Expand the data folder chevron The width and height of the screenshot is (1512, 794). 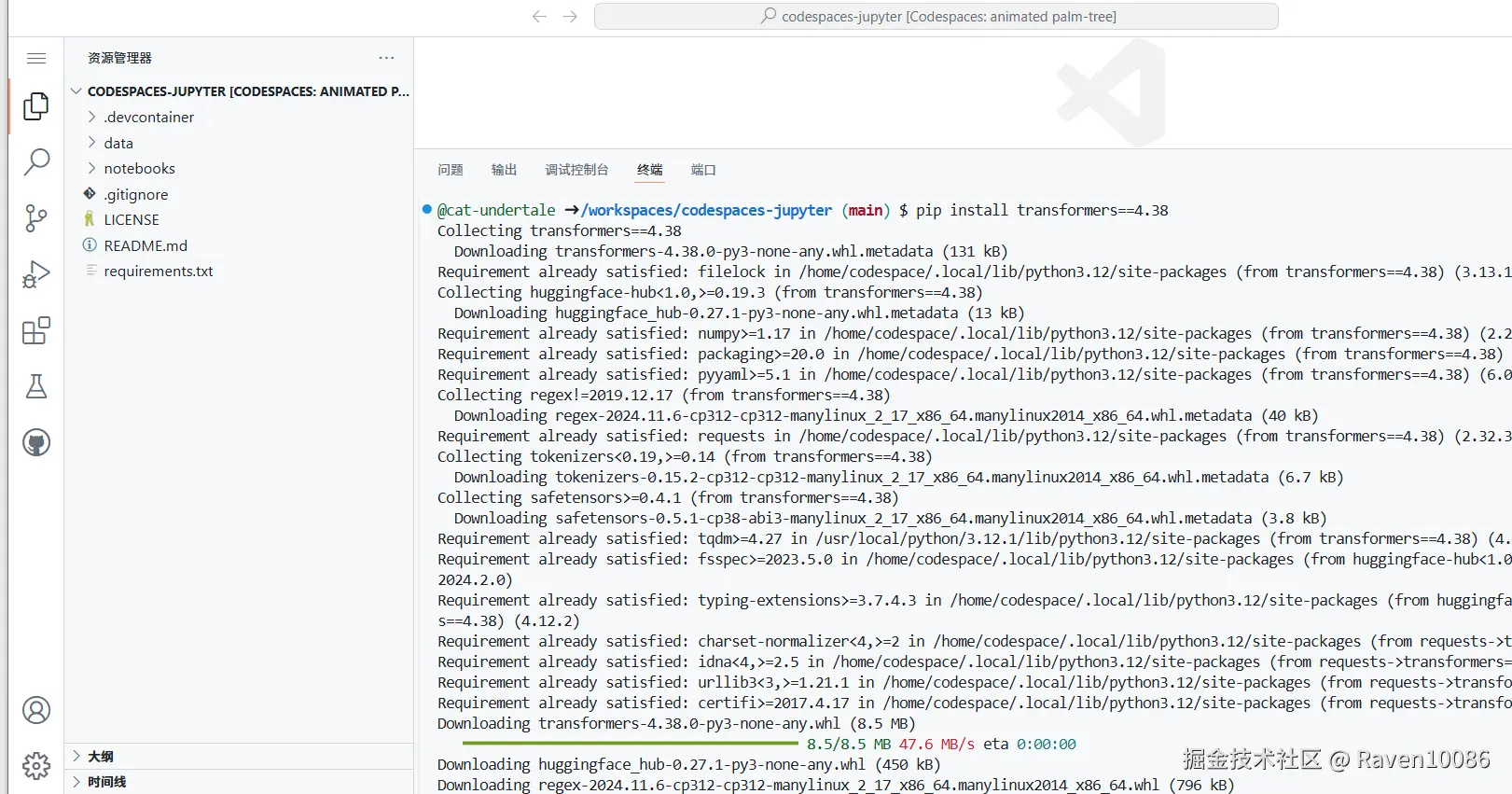pyautogui.click(x=91, y=142)
